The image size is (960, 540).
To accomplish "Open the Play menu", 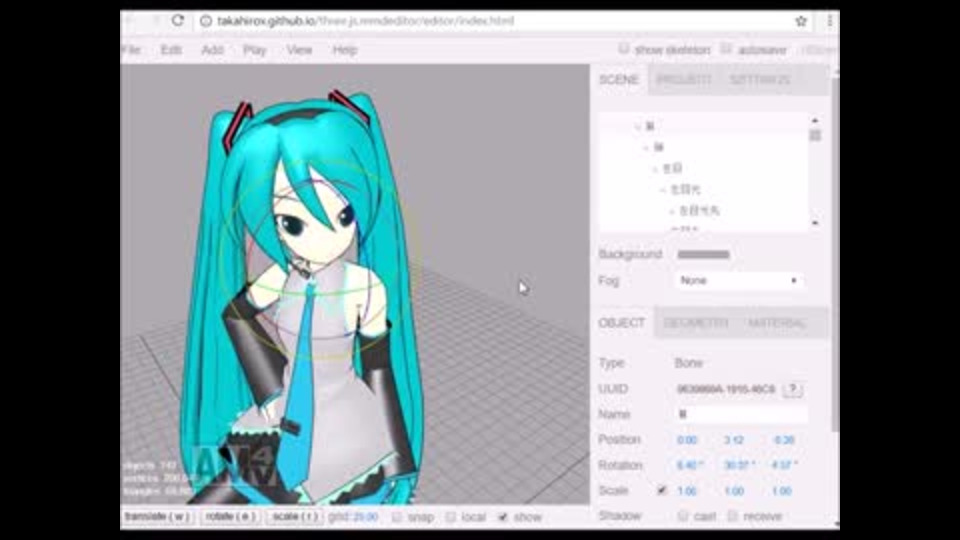I will pyautogui.click(x=255, y=50).
